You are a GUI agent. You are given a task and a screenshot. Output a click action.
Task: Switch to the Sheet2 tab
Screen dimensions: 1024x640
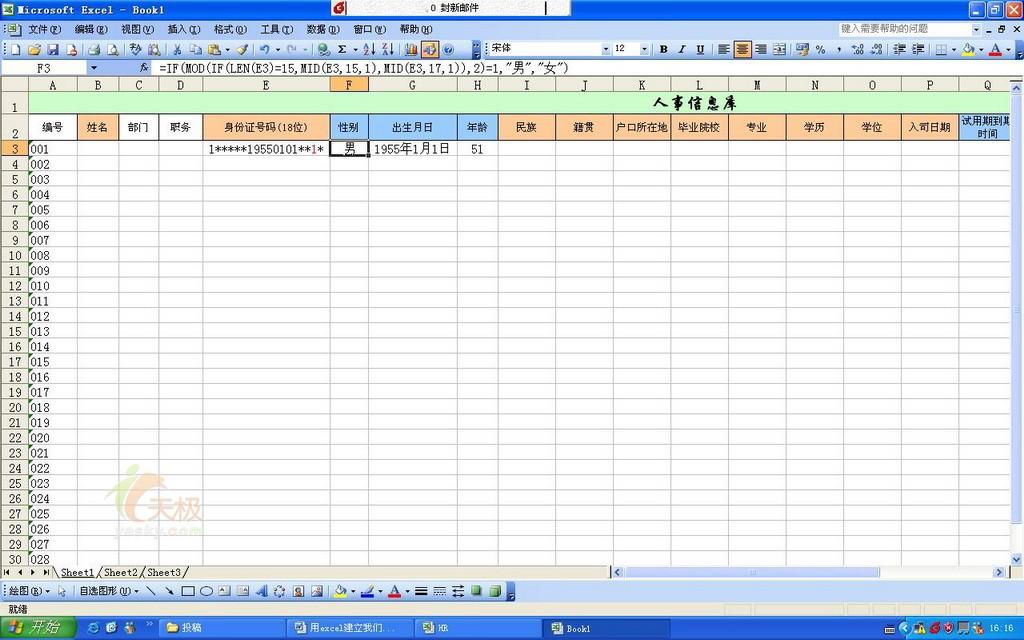tap(121, 572)
